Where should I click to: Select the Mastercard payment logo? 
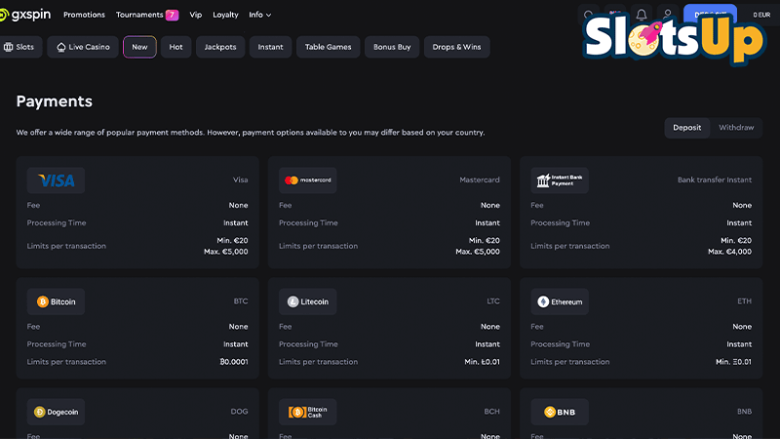308,181
